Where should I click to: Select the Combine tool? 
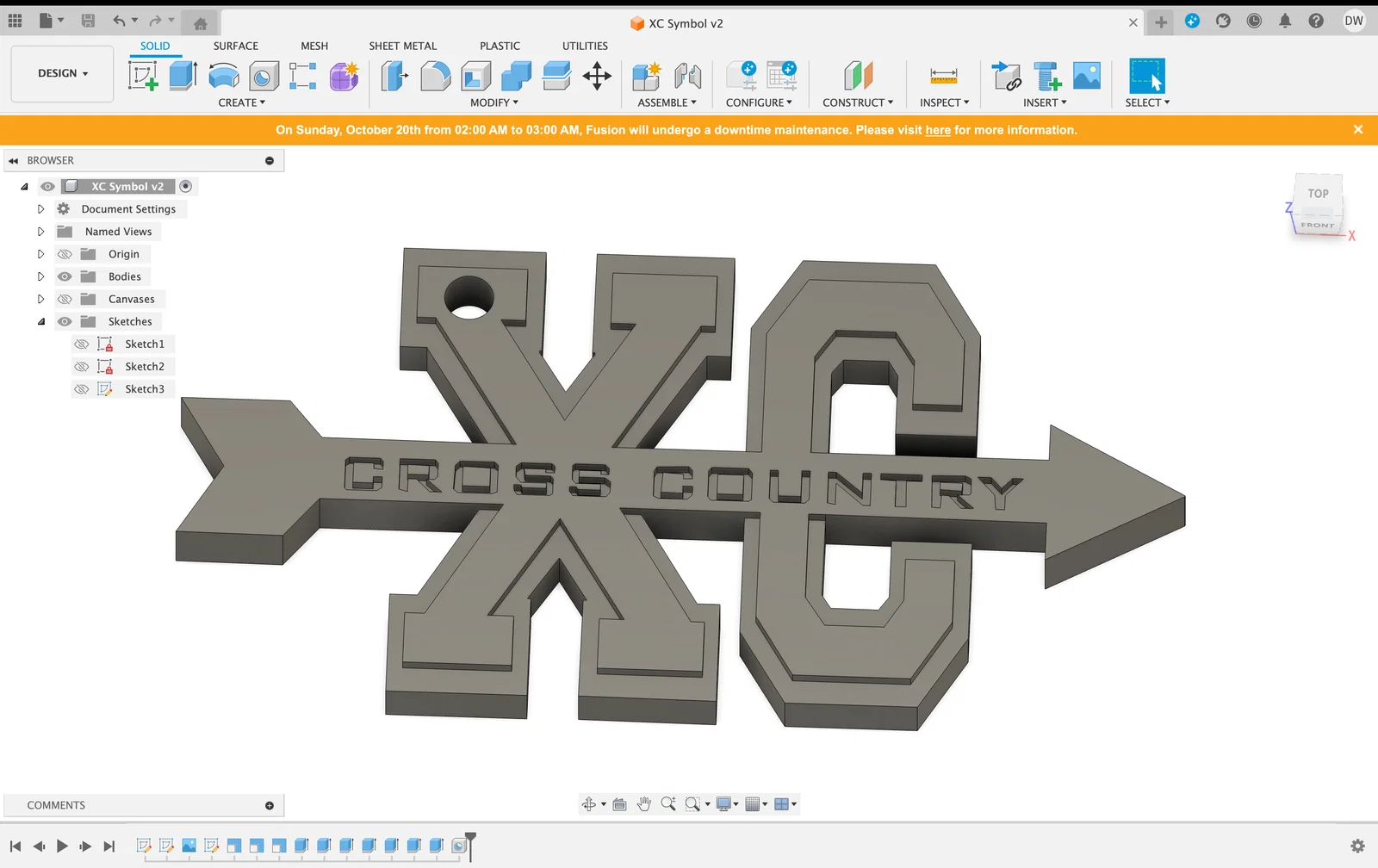click(516, 76)
